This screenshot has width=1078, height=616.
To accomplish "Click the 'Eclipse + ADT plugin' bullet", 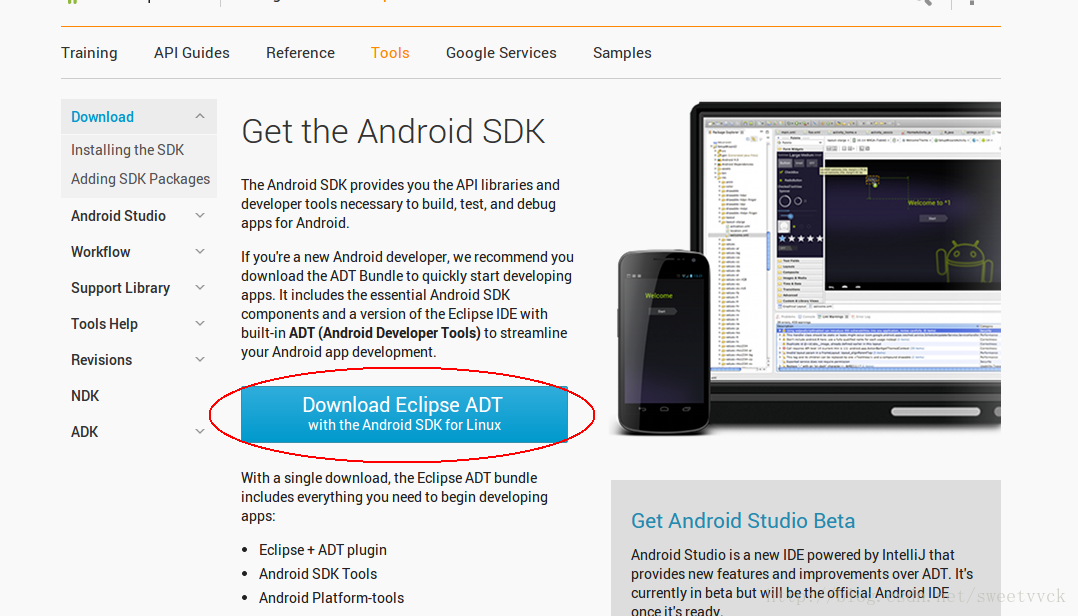I will [322, 550].
